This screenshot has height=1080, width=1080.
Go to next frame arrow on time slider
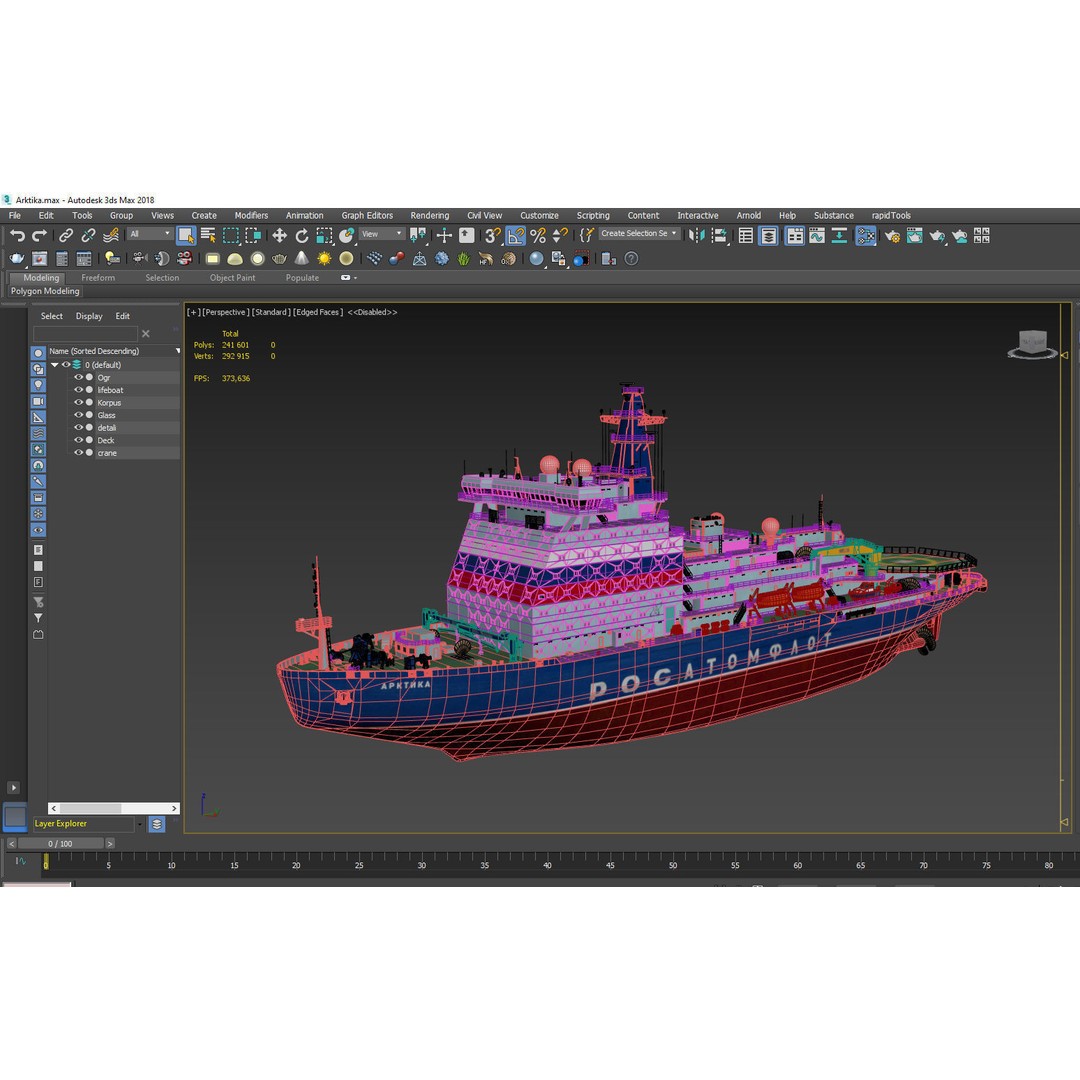click(x=110, y=843)
